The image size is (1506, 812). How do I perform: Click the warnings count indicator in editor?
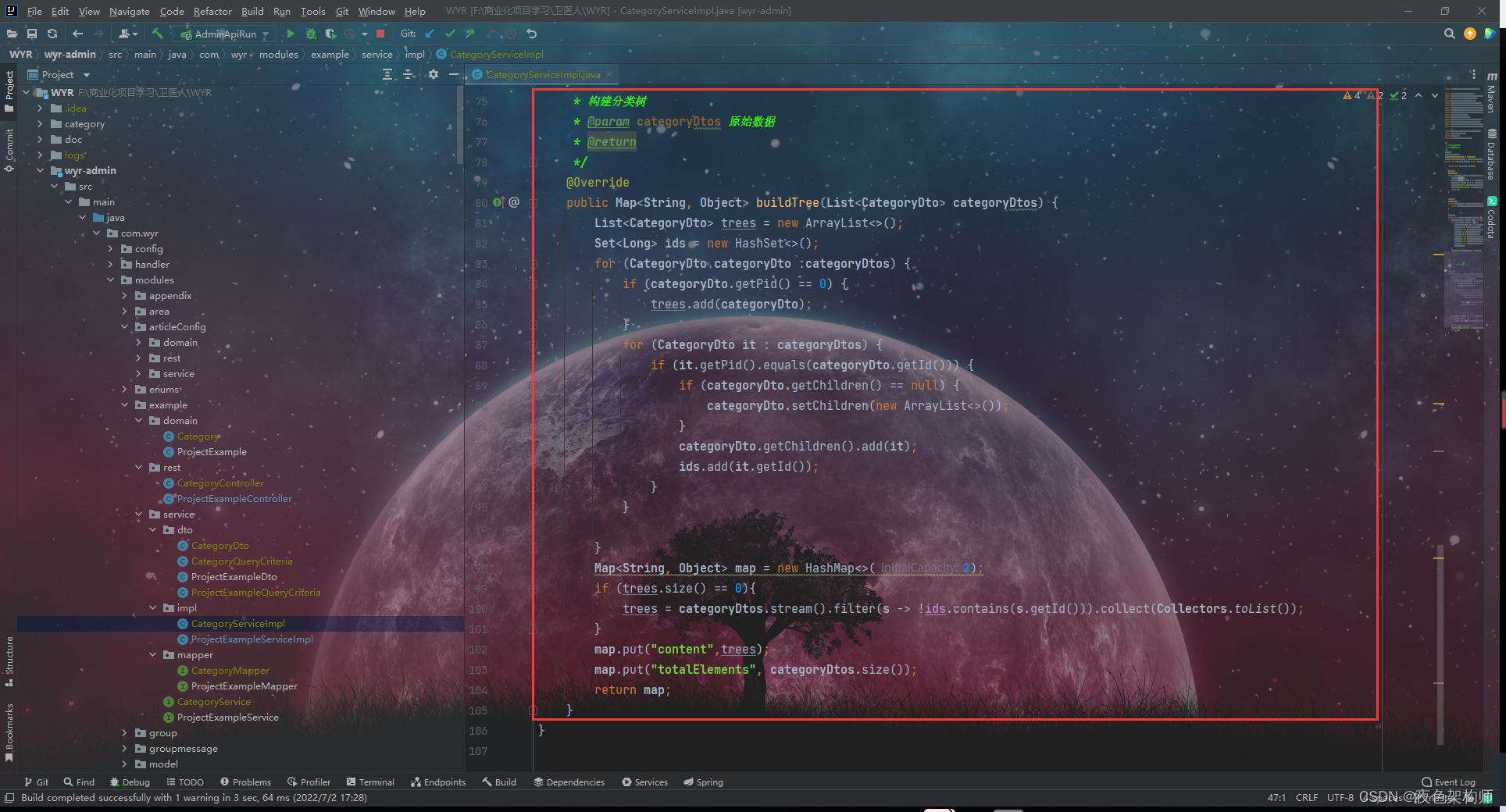[1351, 95]
